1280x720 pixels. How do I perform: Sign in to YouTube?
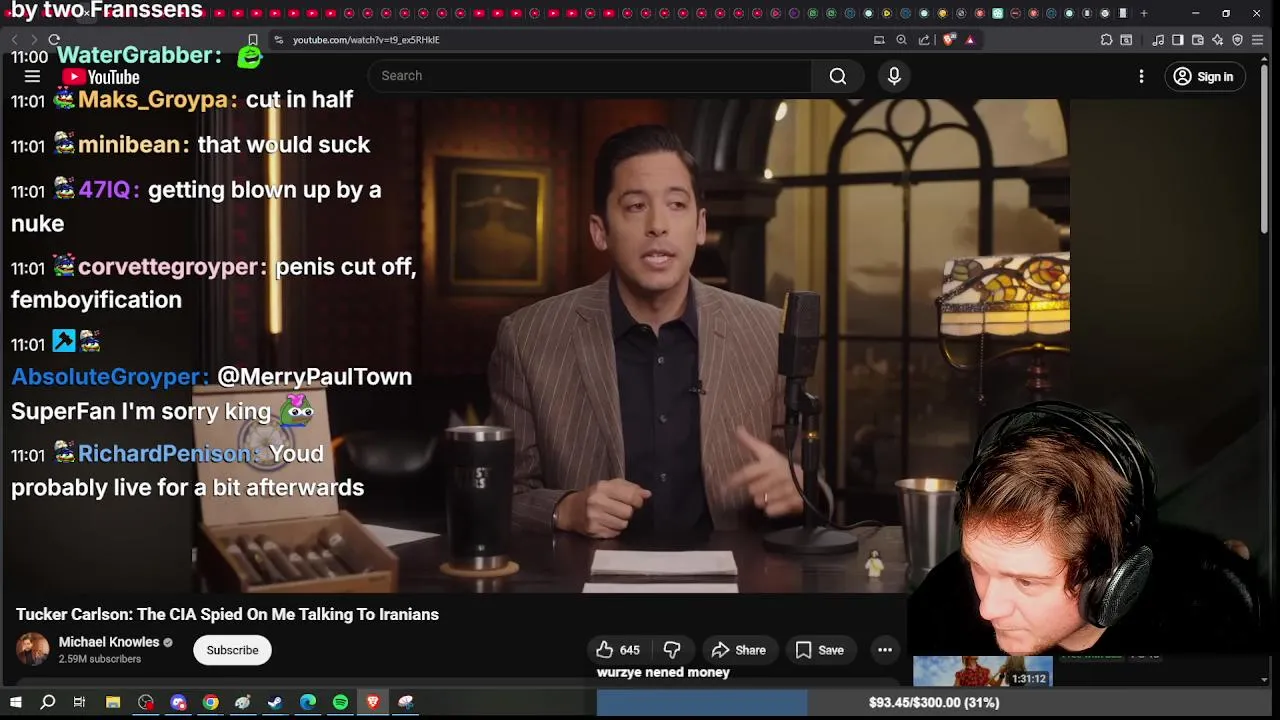pyautogui.click(x=1204, y=76)
